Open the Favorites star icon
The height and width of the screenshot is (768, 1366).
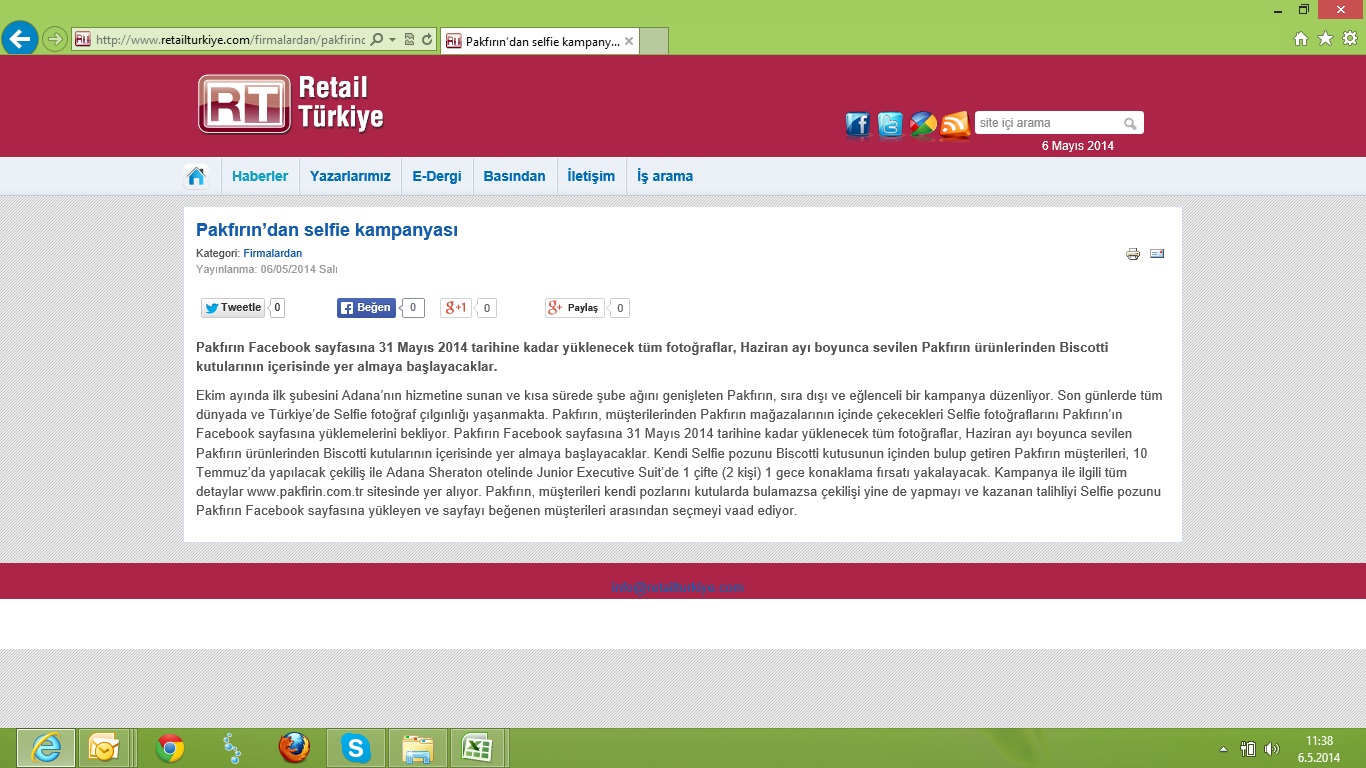click(1325, 39)
